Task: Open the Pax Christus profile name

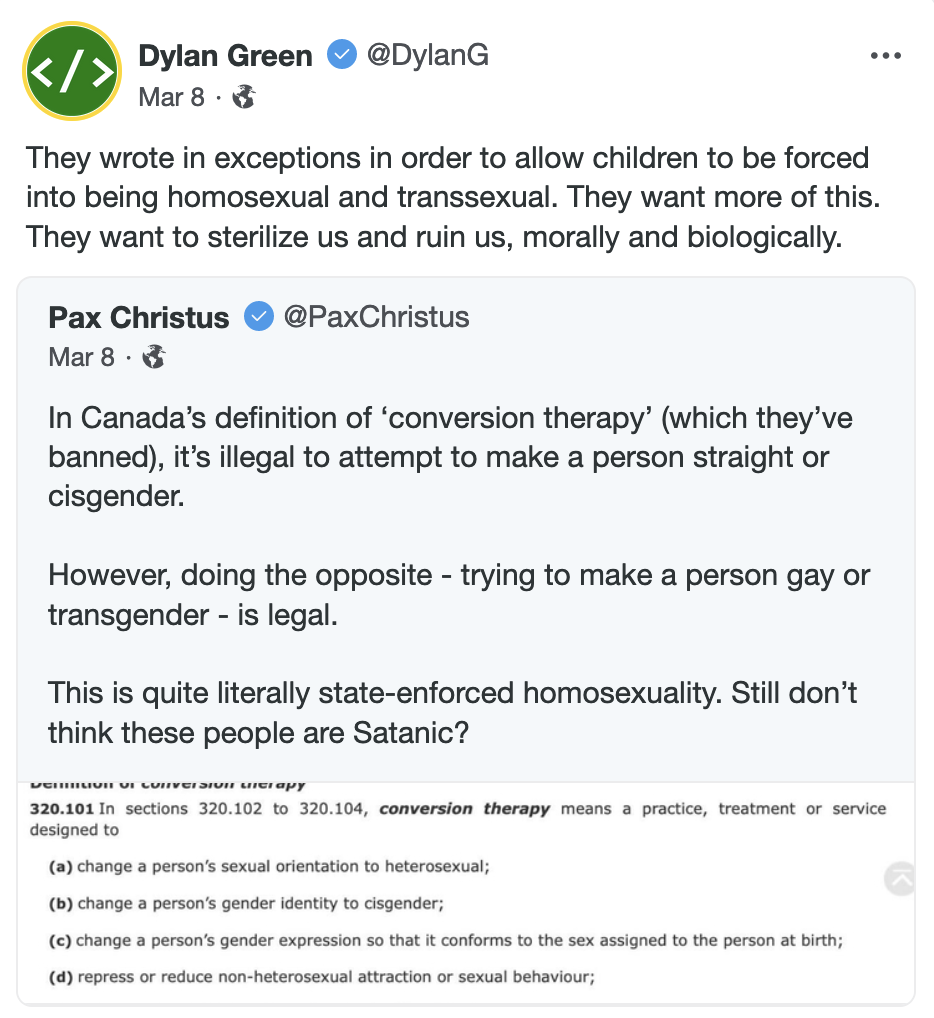Action: (139, 318)
